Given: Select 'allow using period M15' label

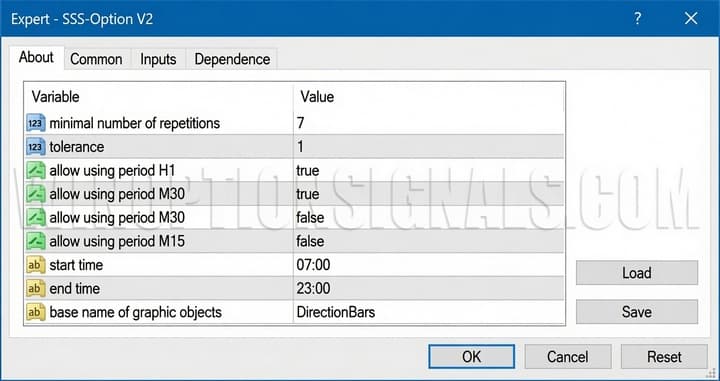Looking at the screenshot, I should pyautogui.click(x=117, y=241).
